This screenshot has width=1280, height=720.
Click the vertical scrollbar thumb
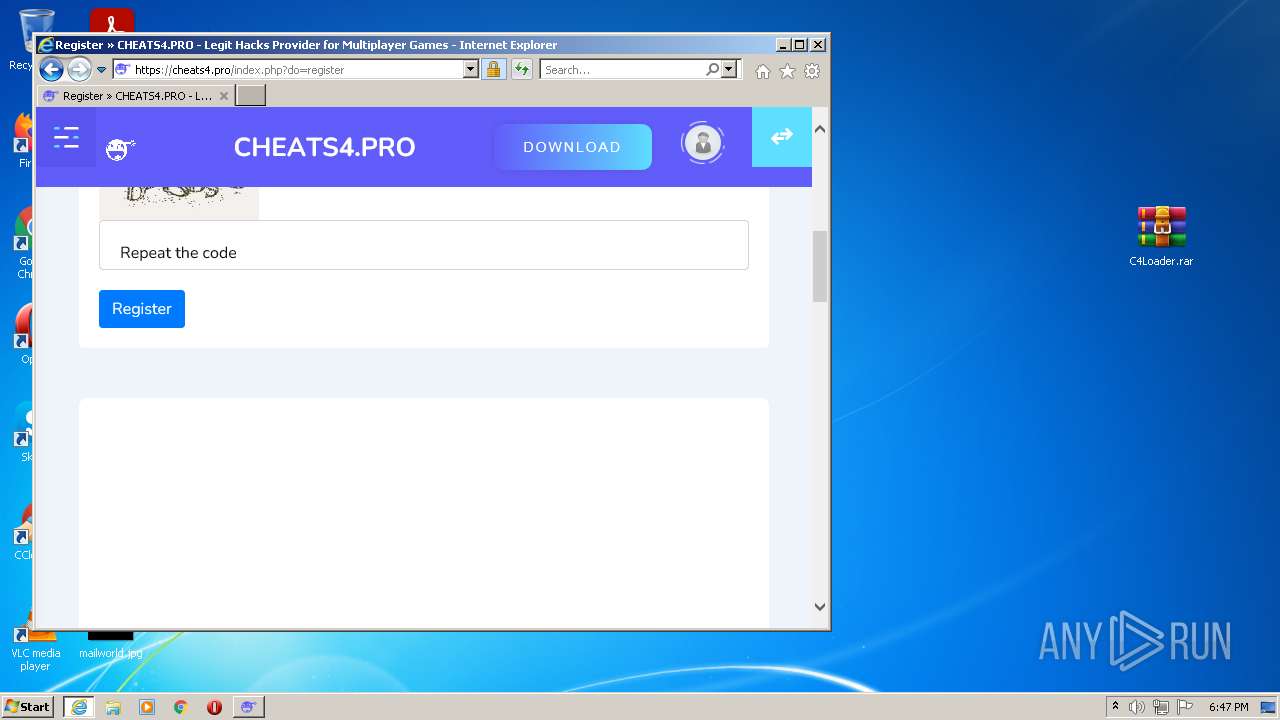820,266
